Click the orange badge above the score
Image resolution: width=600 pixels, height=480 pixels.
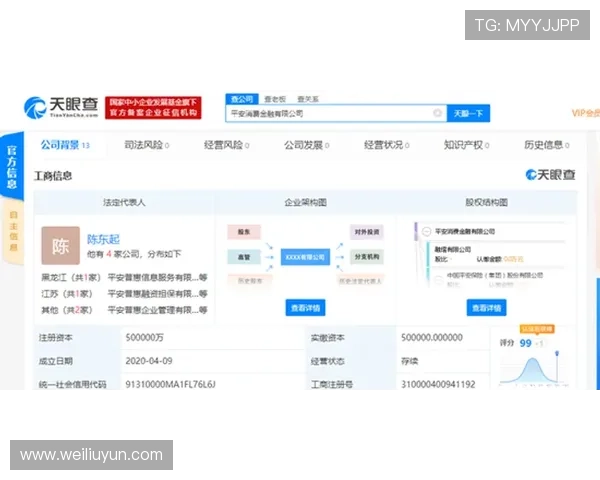537,329
